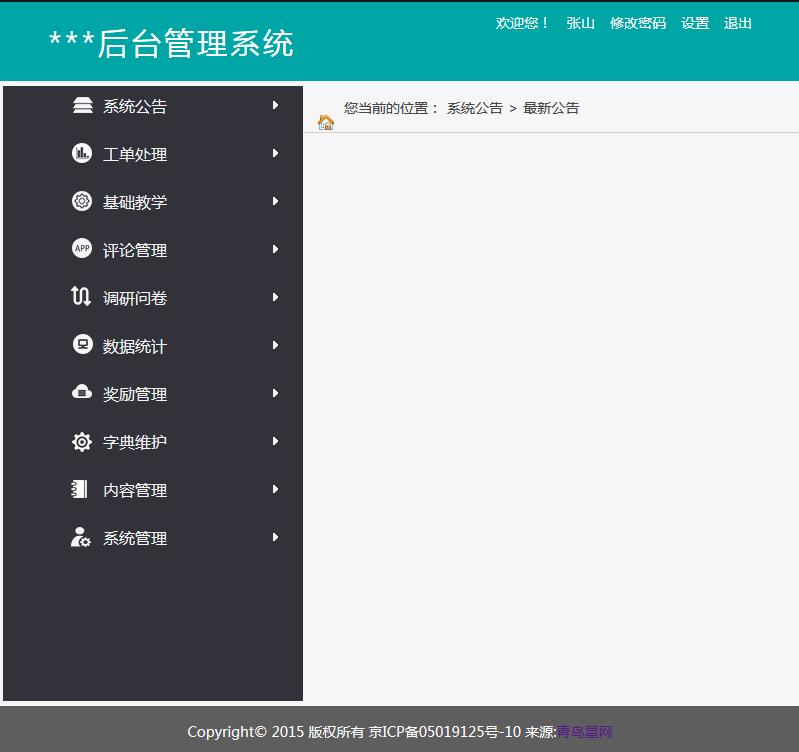Click the 青岛星网 footer link
Viewport: 799px width, 752px height.
pos(584,732)
